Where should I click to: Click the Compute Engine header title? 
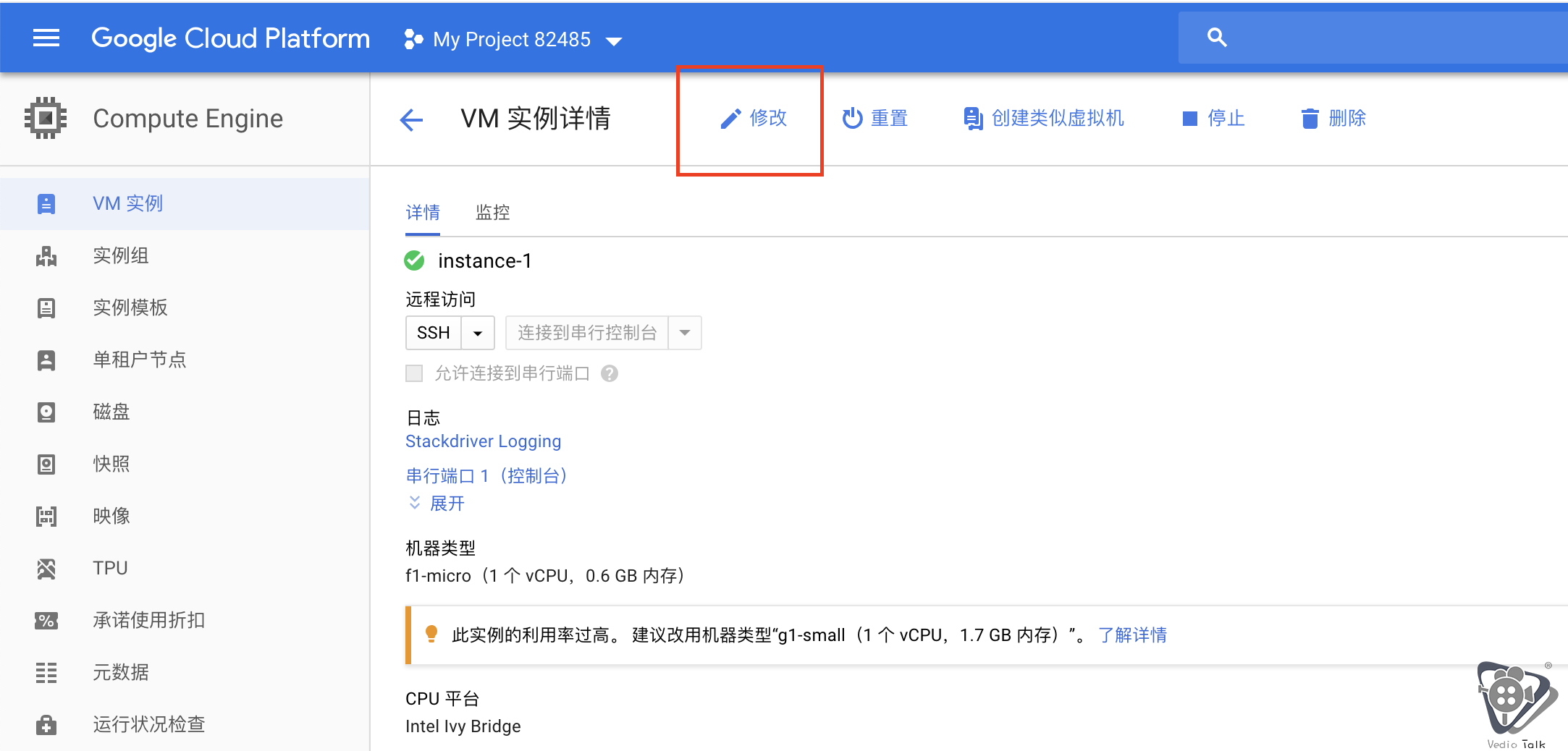(188, 119)
